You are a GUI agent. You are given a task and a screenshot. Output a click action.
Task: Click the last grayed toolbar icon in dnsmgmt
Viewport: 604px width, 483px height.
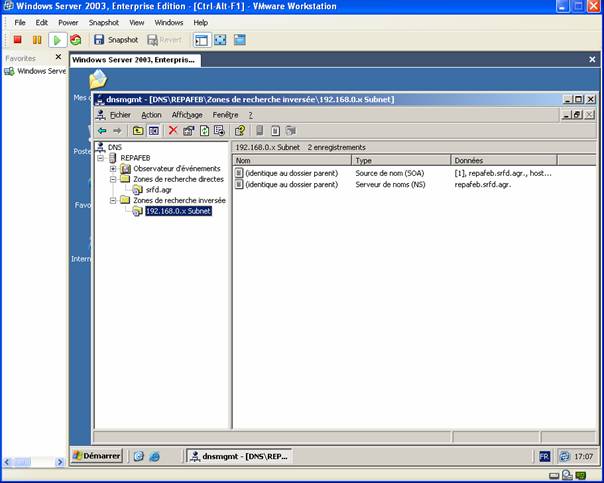[x=291, y=131]
